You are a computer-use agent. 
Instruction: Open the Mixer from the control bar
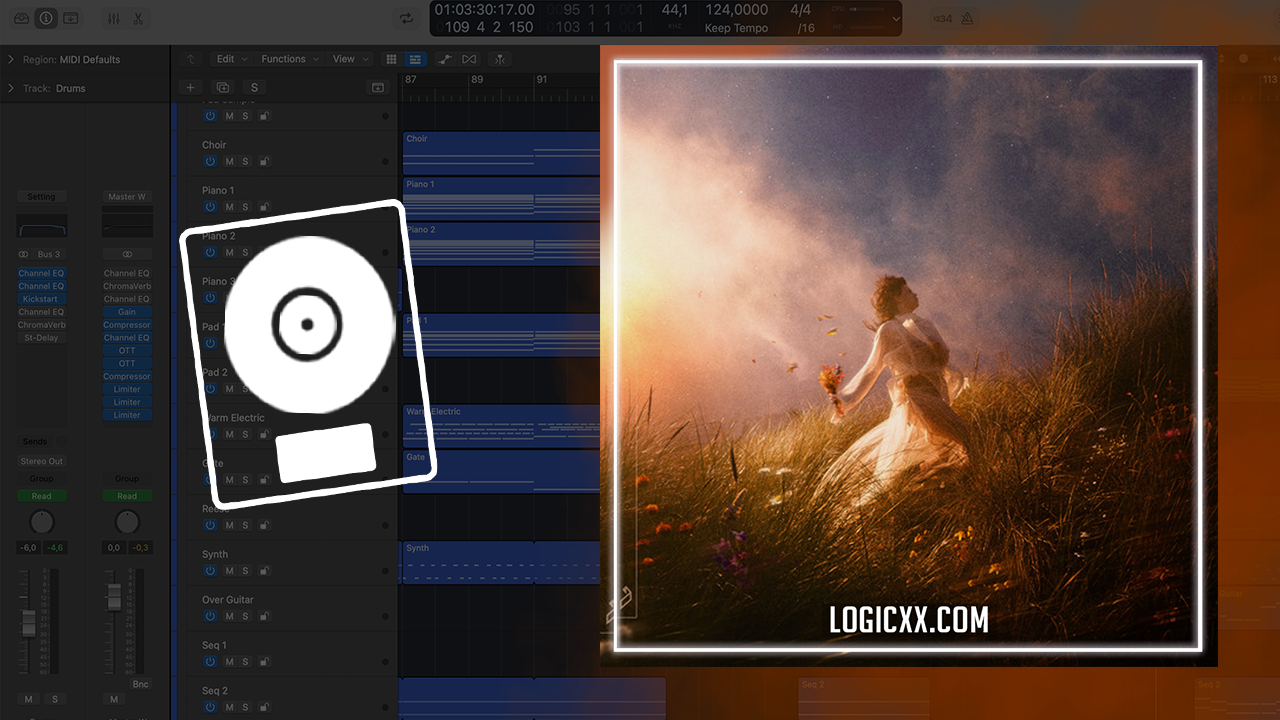(113, 18)
